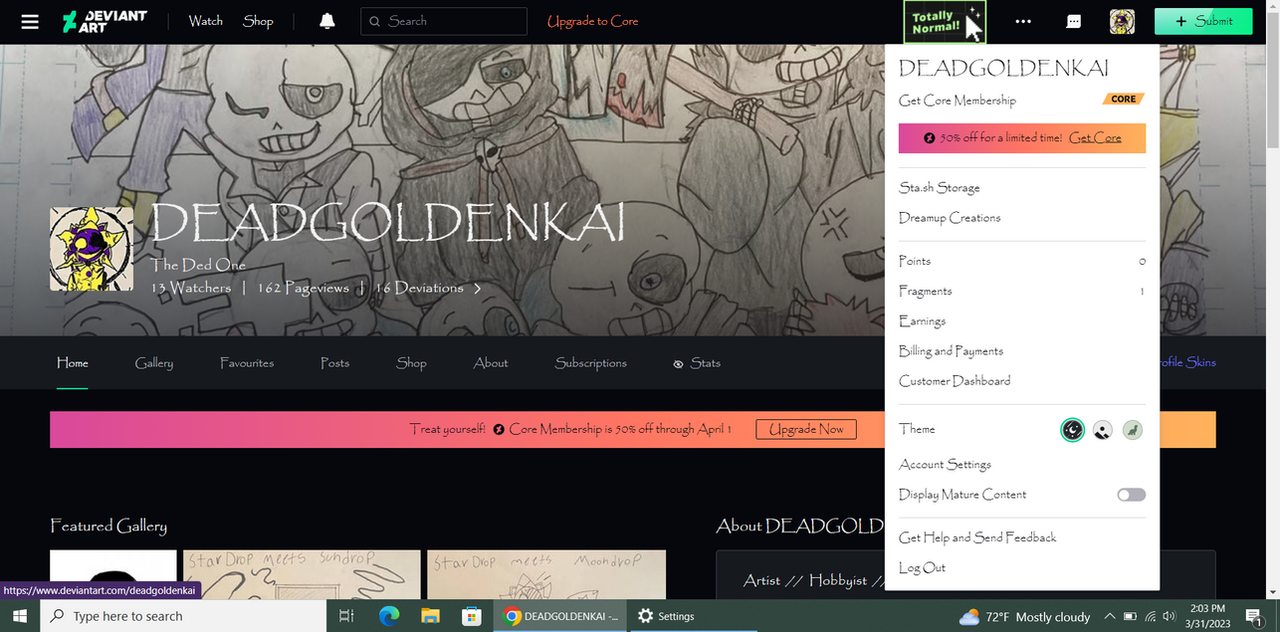Focus the DeviantArt search field
Screen dimensions: 1280x632
tap(443, 21)
